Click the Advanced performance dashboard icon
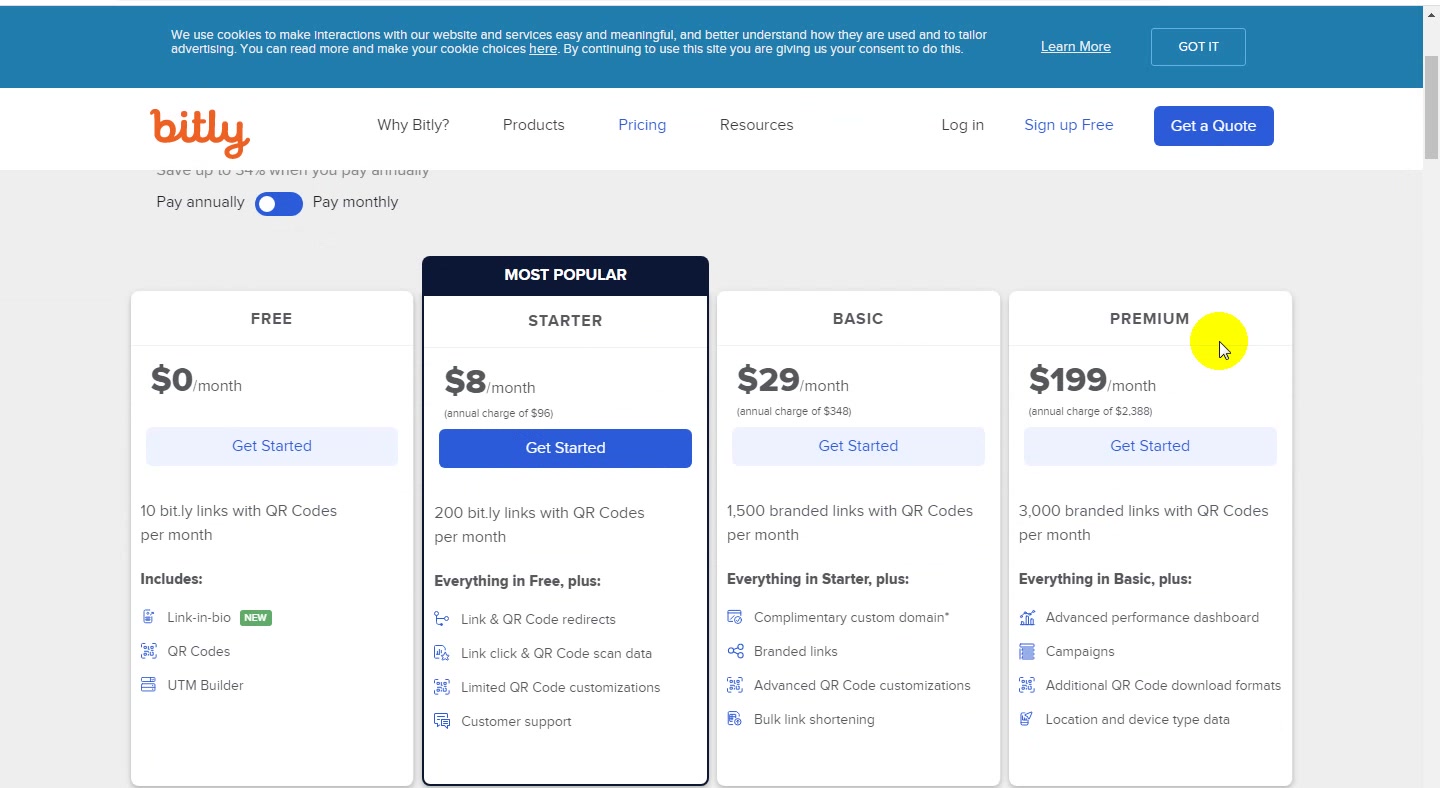This screenshot has width=1440, height=788. (1027, 617)
